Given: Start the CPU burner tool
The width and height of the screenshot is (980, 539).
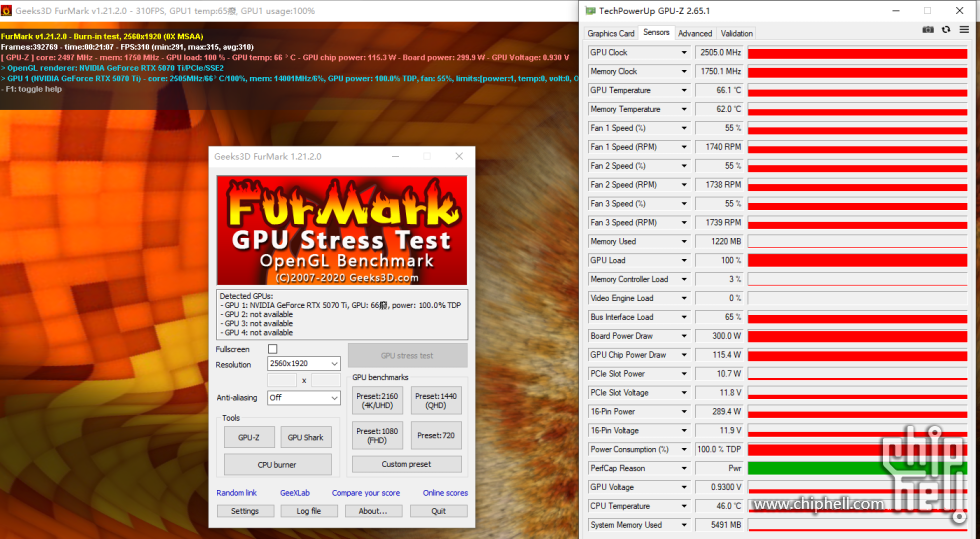Looking at the screenshot, I should [x=278, y=465].
